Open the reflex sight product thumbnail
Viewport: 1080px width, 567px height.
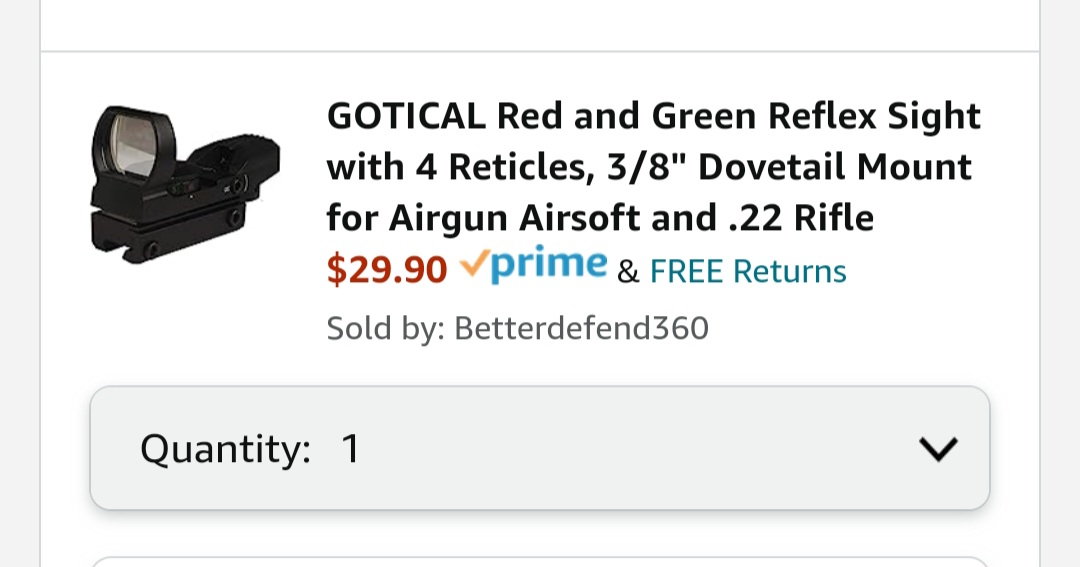[x=185, y=184]
